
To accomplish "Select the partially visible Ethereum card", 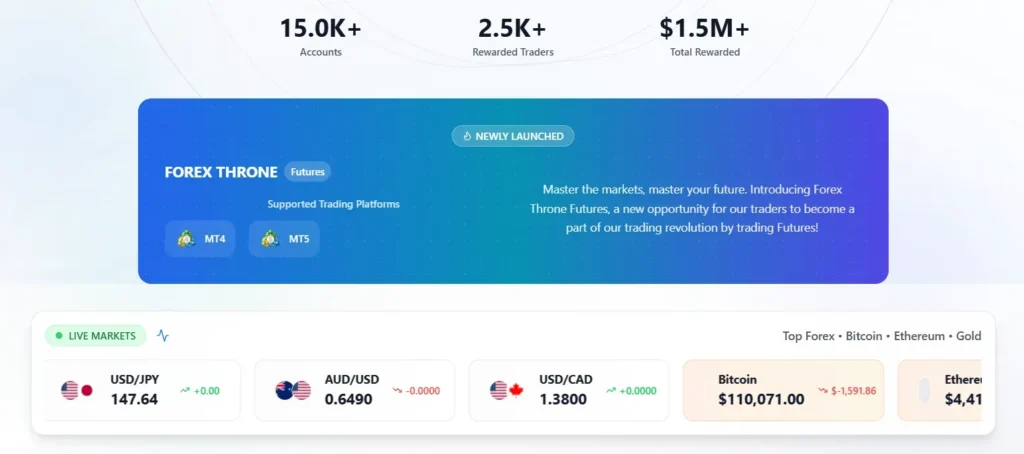I will [950, 390].
